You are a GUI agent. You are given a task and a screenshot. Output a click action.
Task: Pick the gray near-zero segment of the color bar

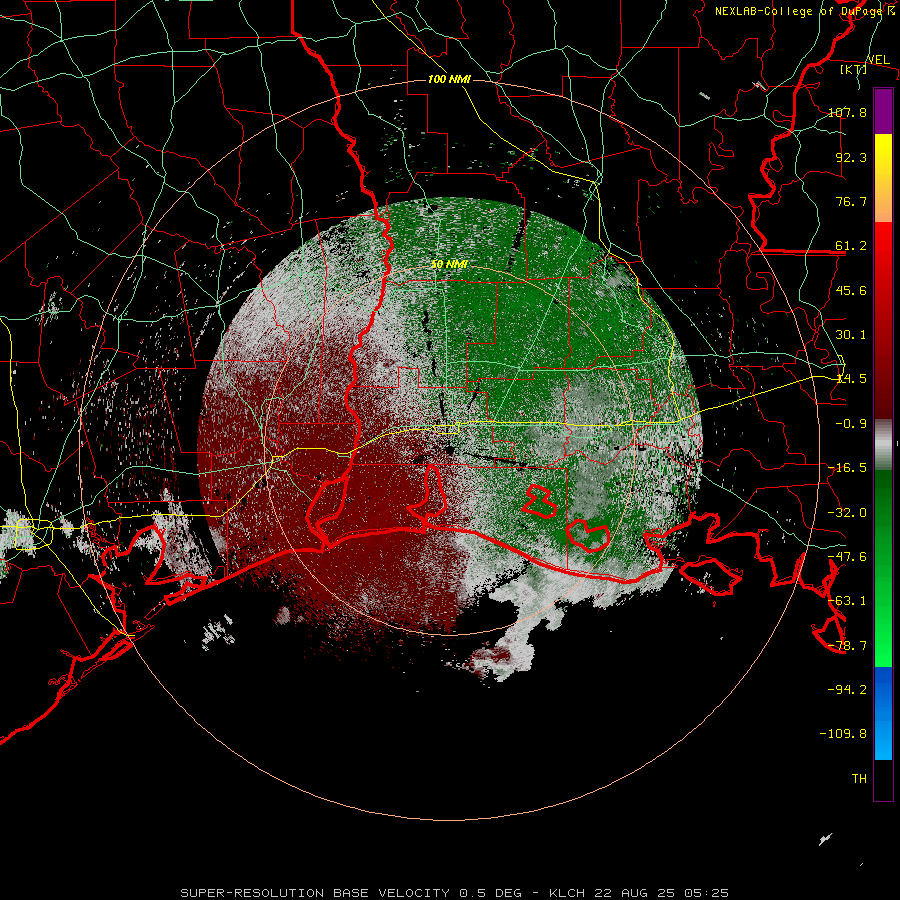883,445
